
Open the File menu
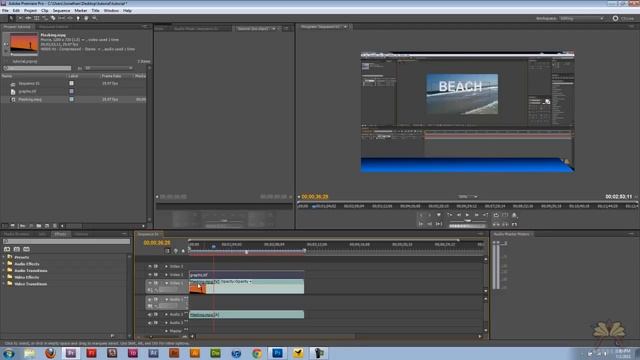tap(5, 11)
